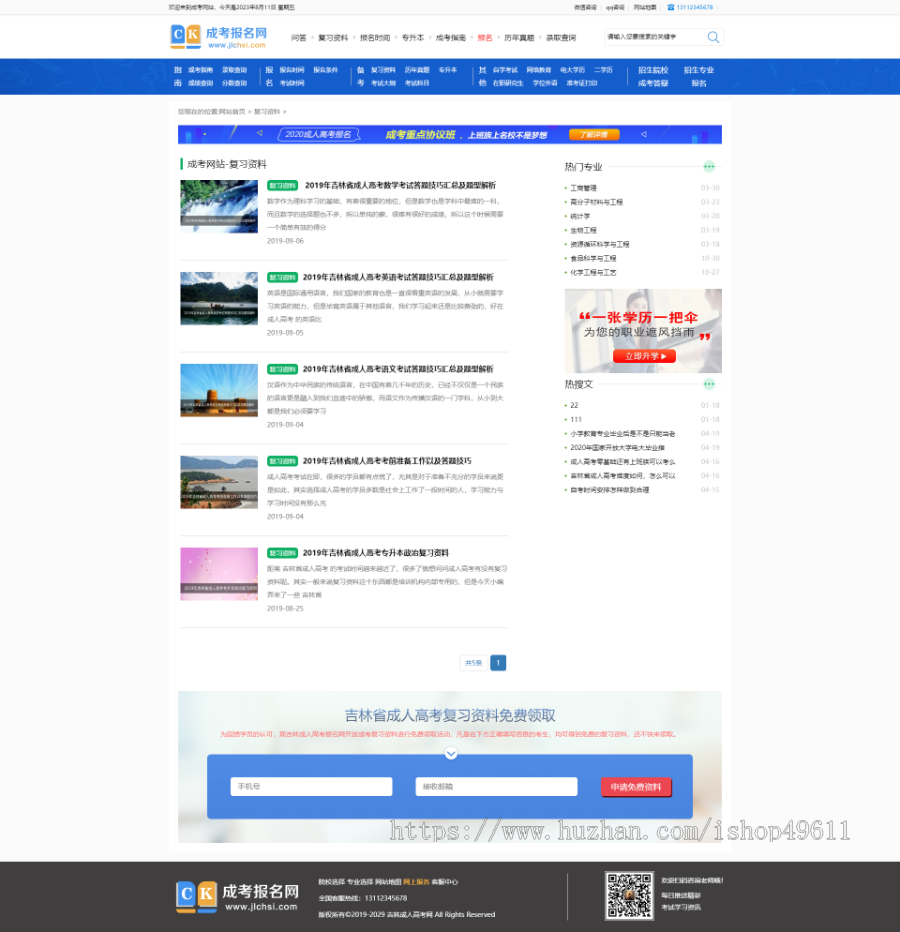Click the green ellipsis icon beside 热门专业
This screenshot has width=900, height=932.
710,166
